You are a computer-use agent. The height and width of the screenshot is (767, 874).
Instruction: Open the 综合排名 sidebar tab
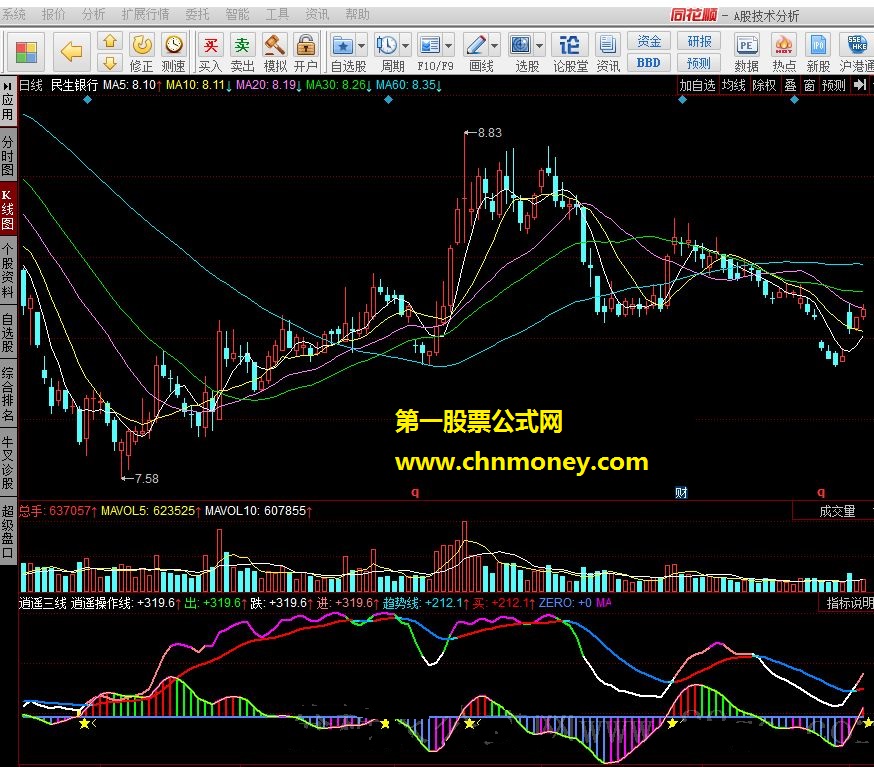[8, 394]
